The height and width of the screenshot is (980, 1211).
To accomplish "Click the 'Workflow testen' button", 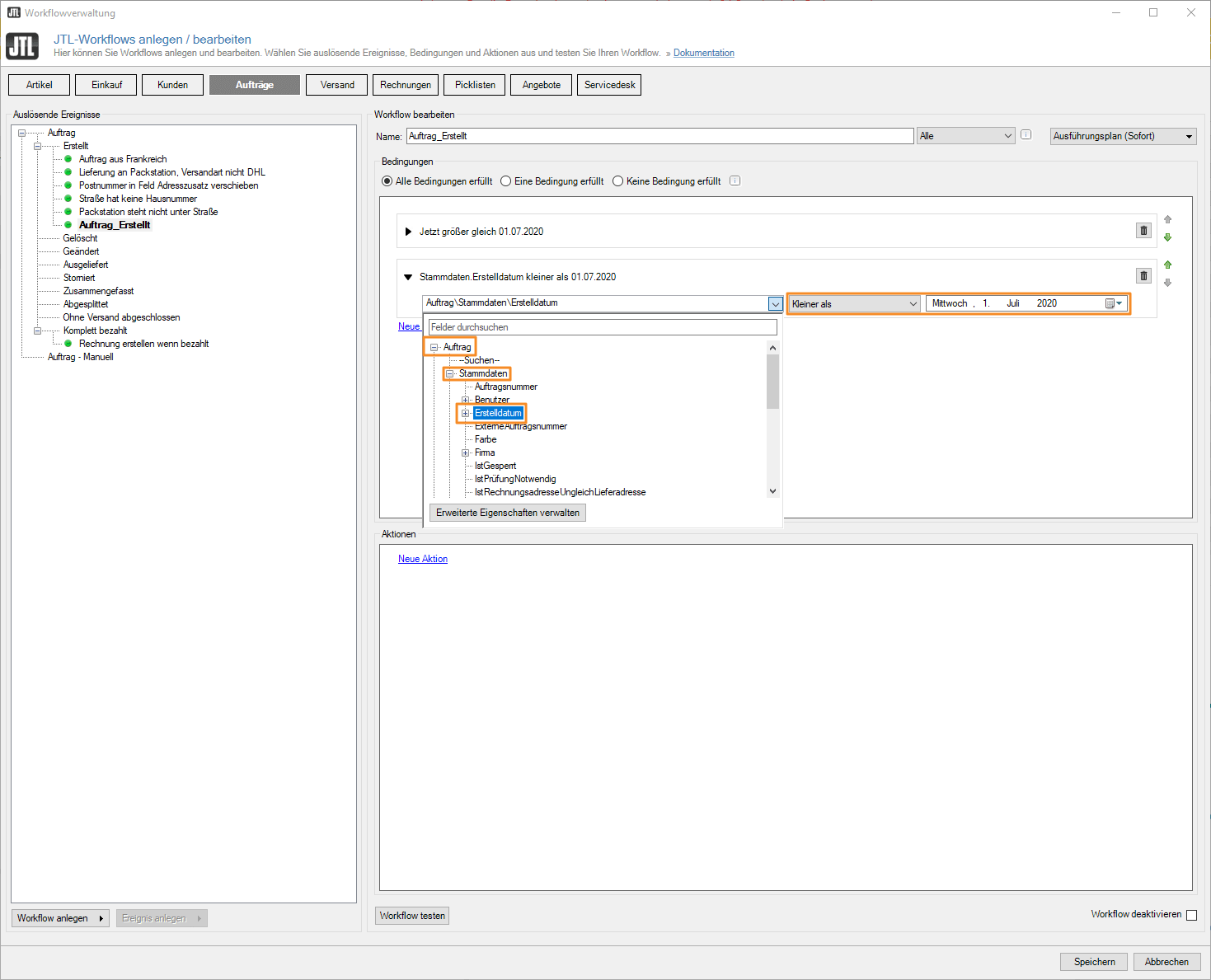I will (x=412, y=916).
